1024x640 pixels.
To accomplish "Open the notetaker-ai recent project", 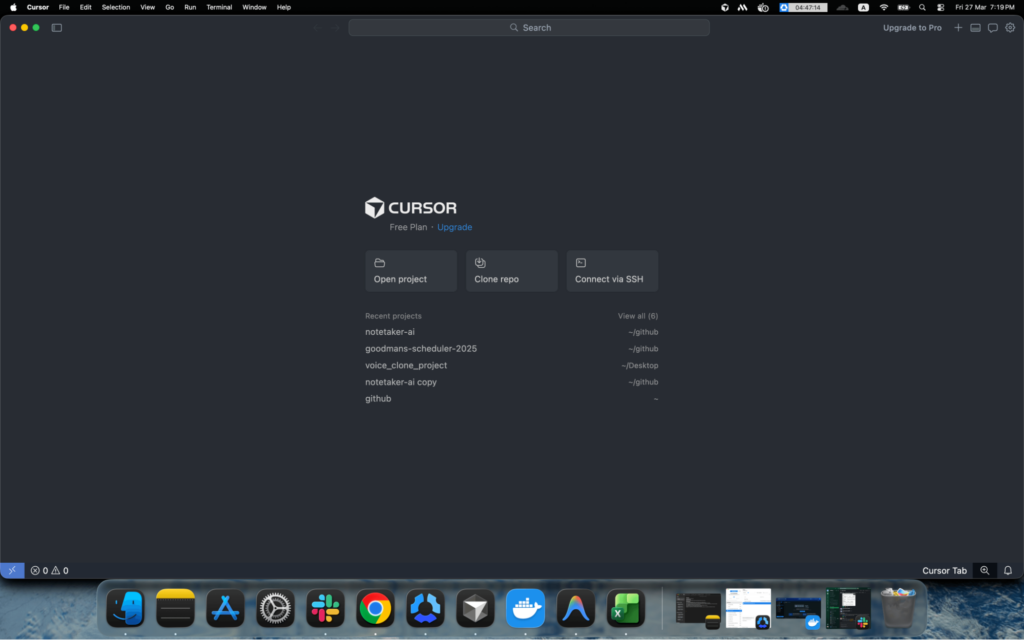I will tap(392, 331).
